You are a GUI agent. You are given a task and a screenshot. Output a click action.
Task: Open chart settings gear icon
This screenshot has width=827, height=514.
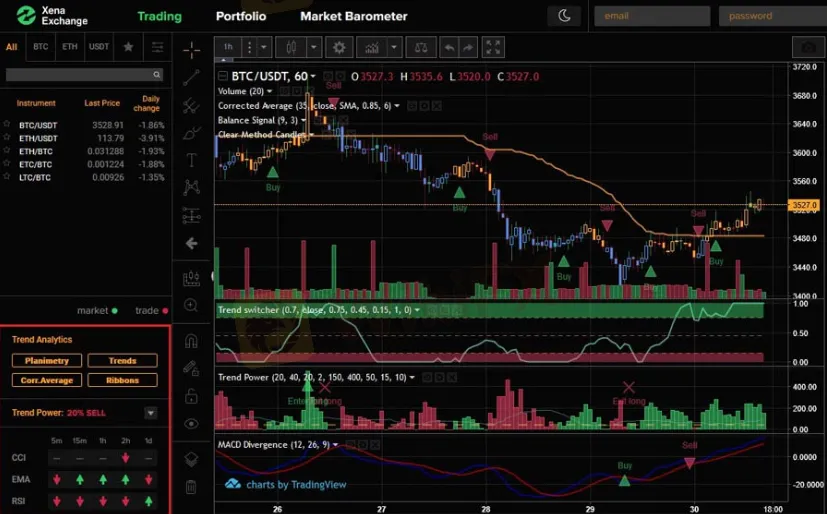click(339, 47)
